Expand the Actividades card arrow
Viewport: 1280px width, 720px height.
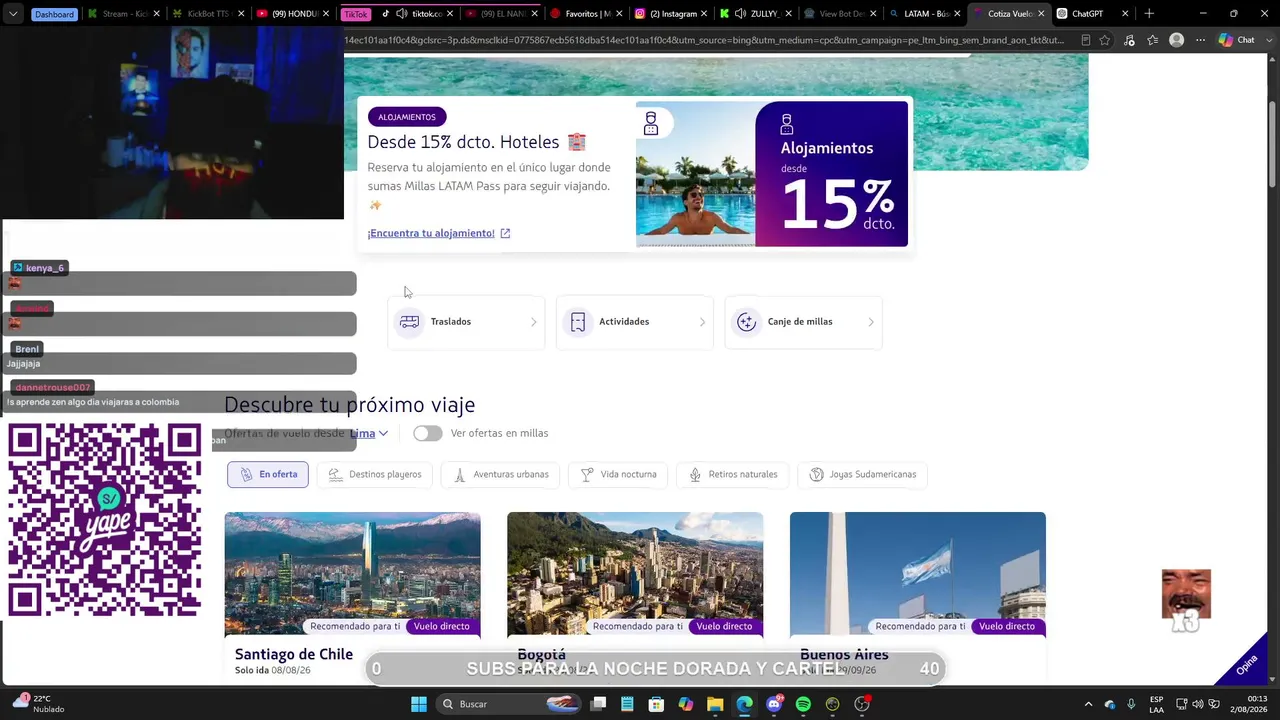click(702, 322)
